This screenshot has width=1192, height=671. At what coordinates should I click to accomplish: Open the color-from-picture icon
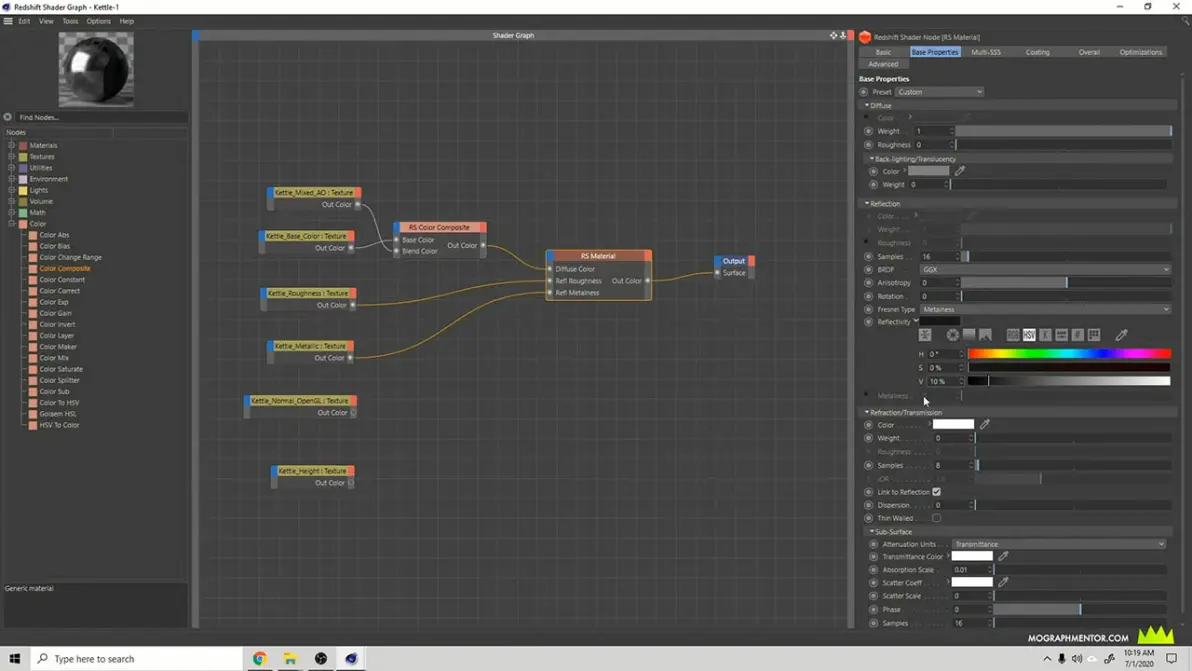(985, 335)
